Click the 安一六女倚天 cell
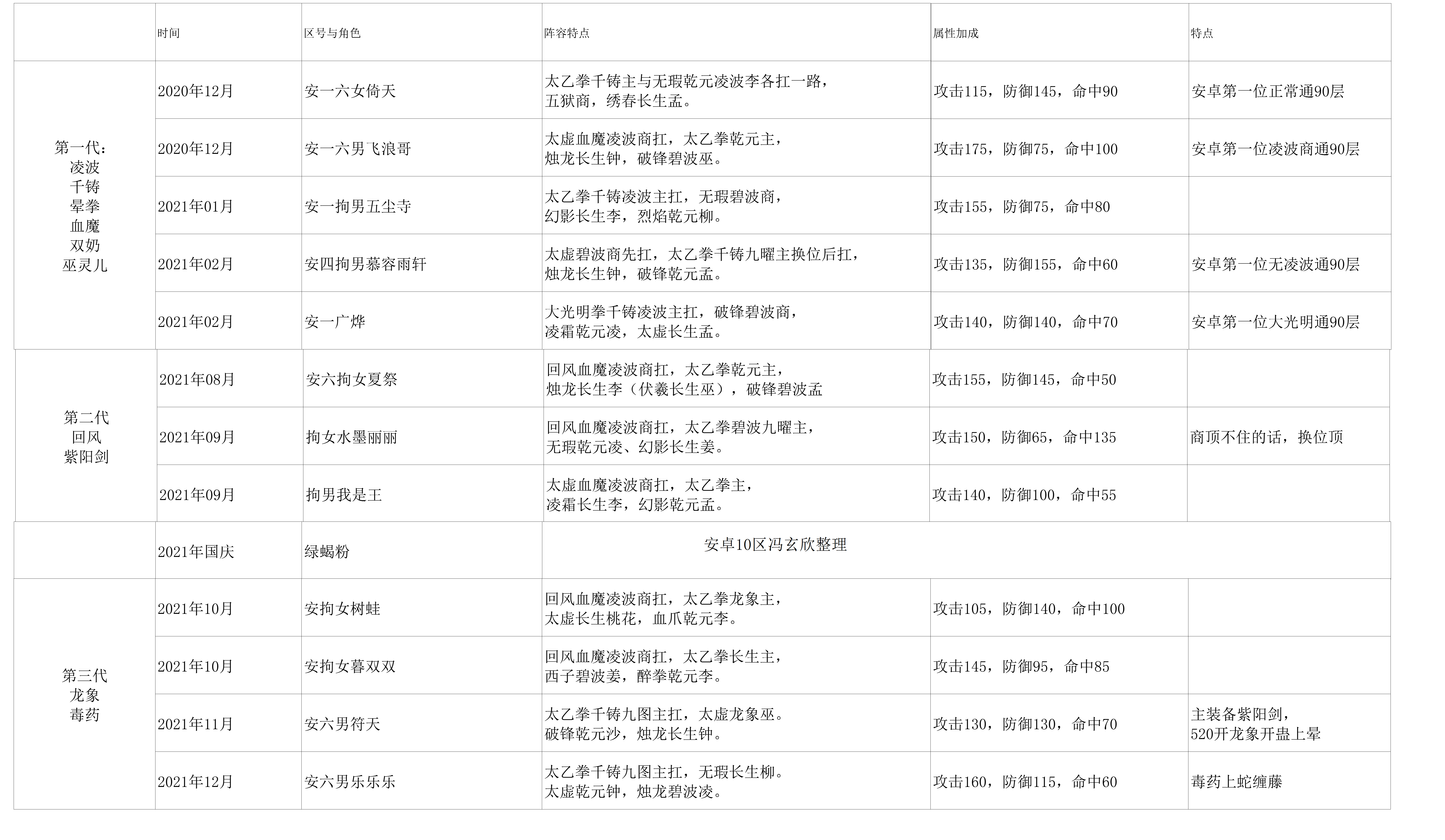 coord(421,90)
